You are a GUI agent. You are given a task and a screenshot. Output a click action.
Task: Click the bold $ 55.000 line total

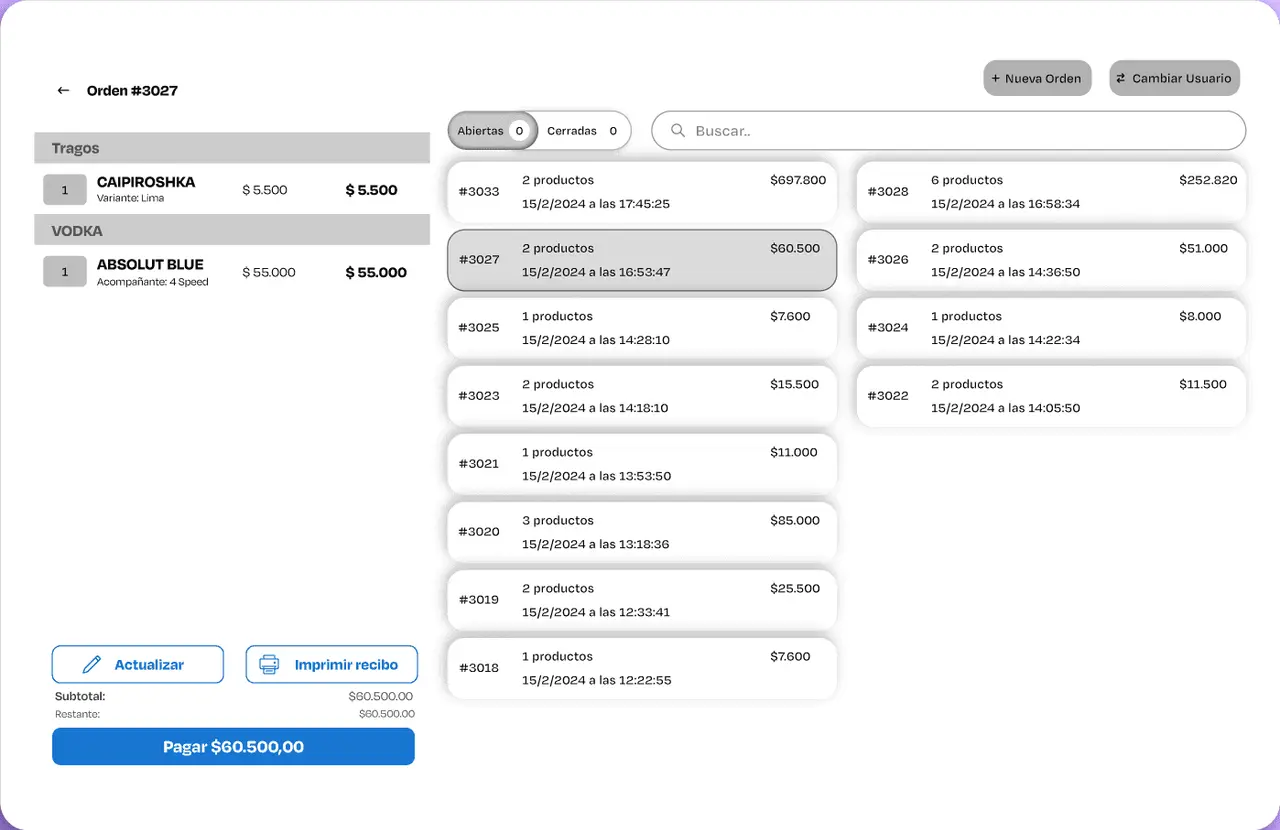(376, 272)
